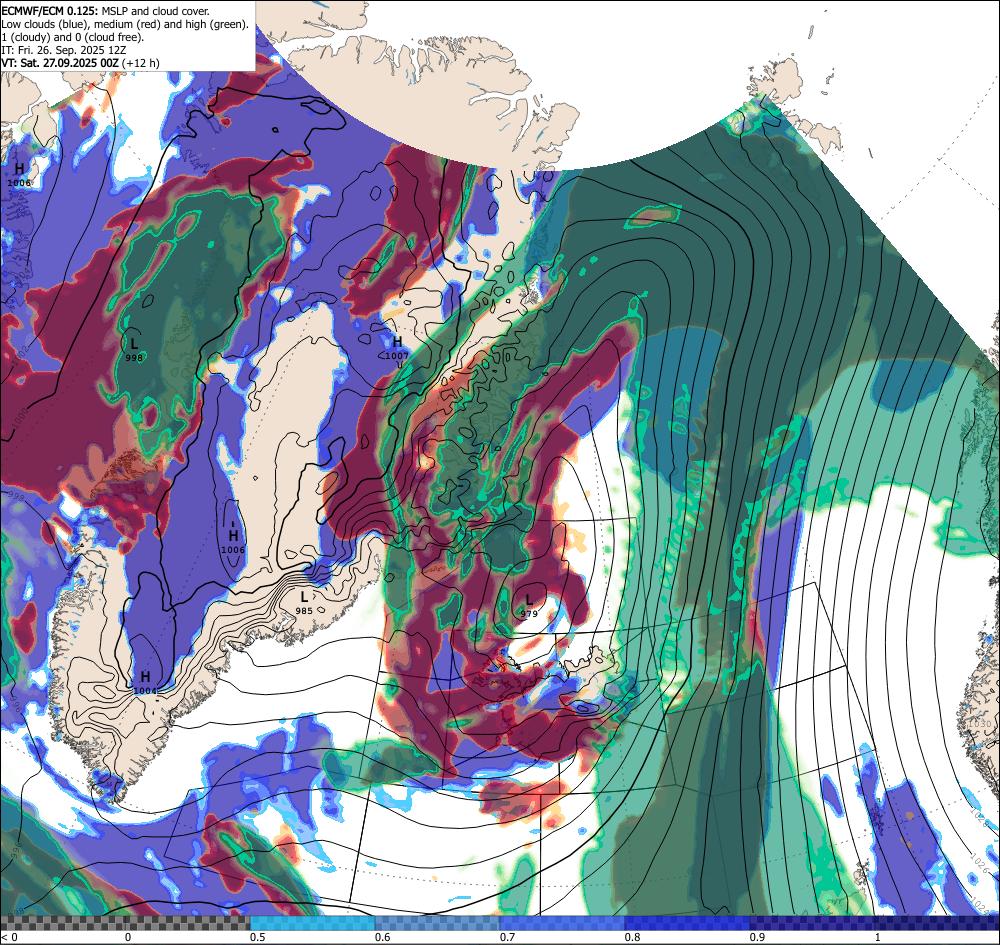Click the '< 0' colorbar label

[x=10, y=937]
